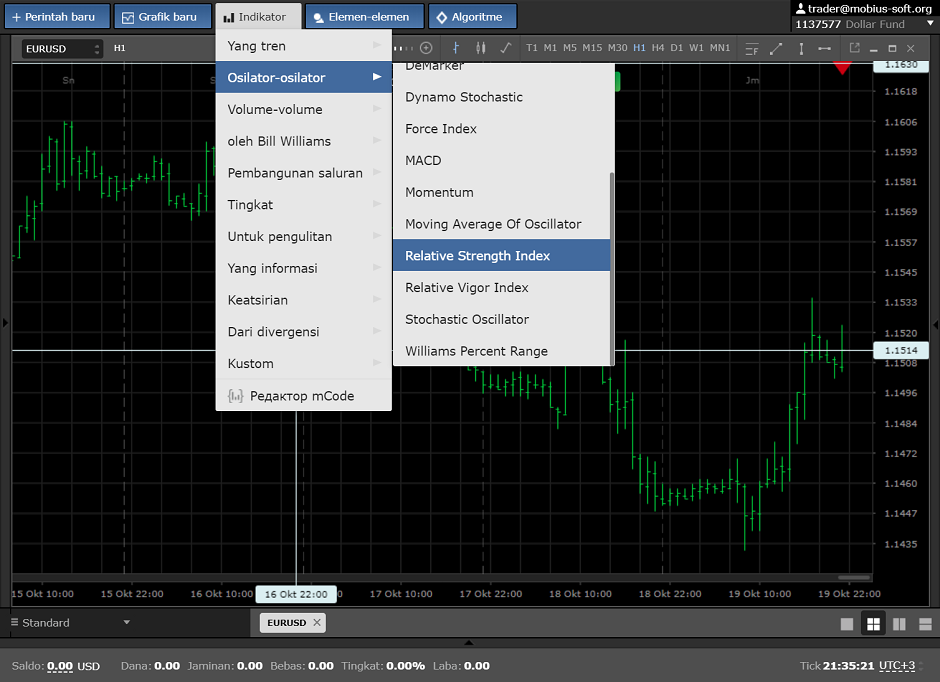The height and width of the screenshot is (682, 940).
Task: Expand the Tingkat submenu
Action: pos(303,204)
